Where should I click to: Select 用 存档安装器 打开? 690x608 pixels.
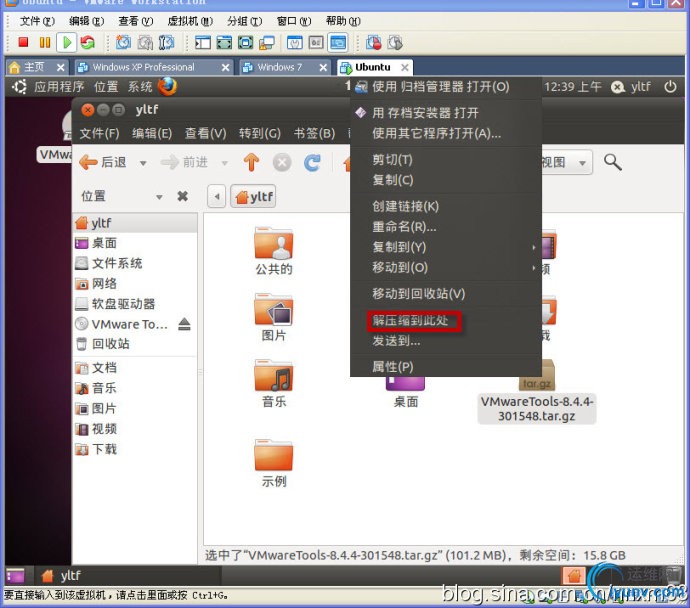tap(446, 113)
